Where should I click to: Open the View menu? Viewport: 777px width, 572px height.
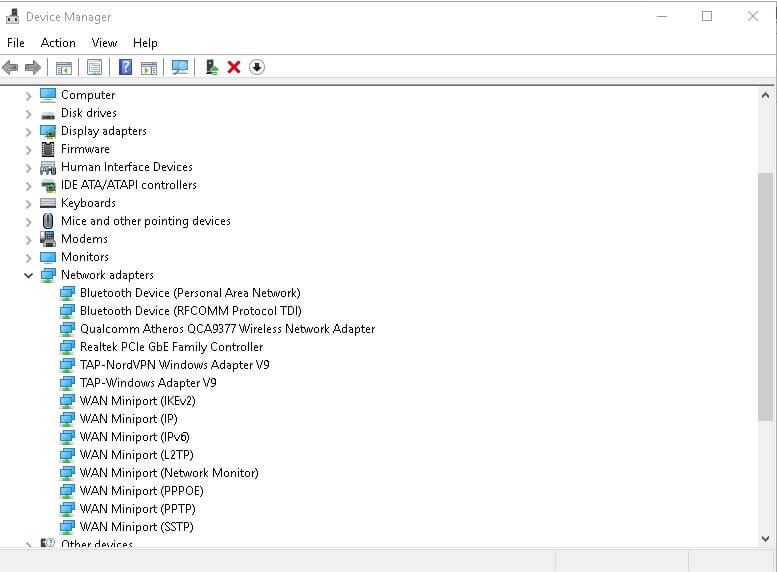[x=104, y=43]
